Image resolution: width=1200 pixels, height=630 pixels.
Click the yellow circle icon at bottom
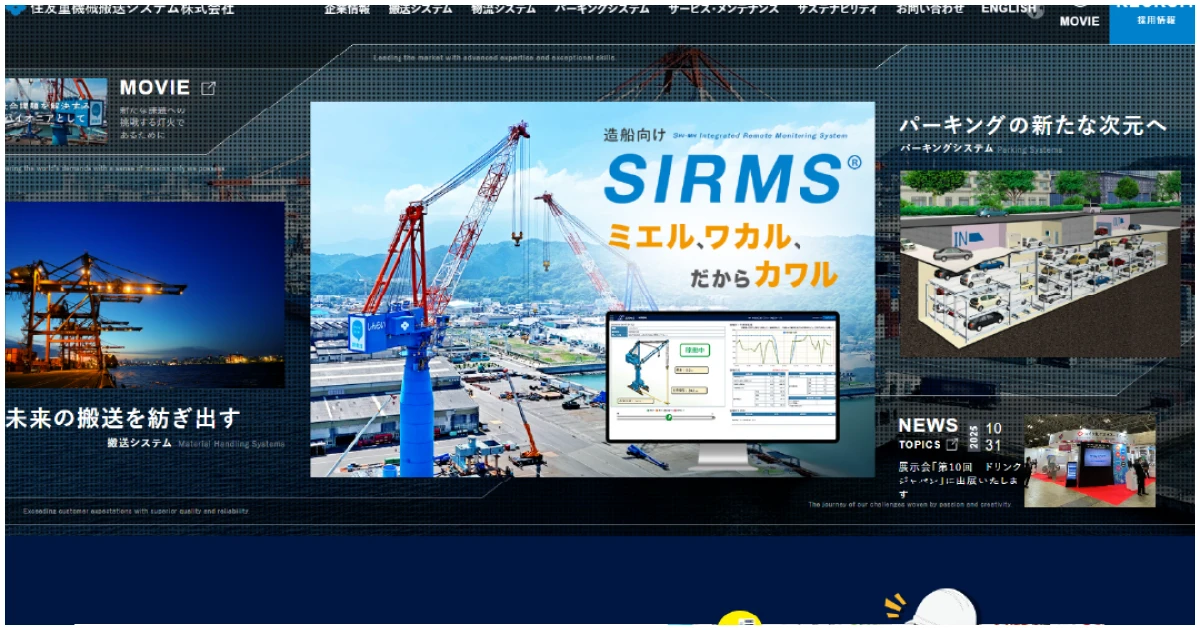click(739, 620)
